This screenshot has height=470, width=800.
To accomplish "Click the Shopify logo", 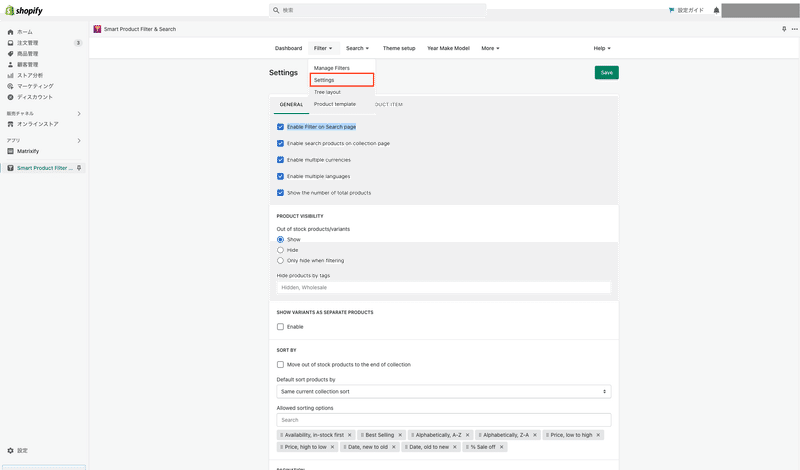I will [24, 10].
